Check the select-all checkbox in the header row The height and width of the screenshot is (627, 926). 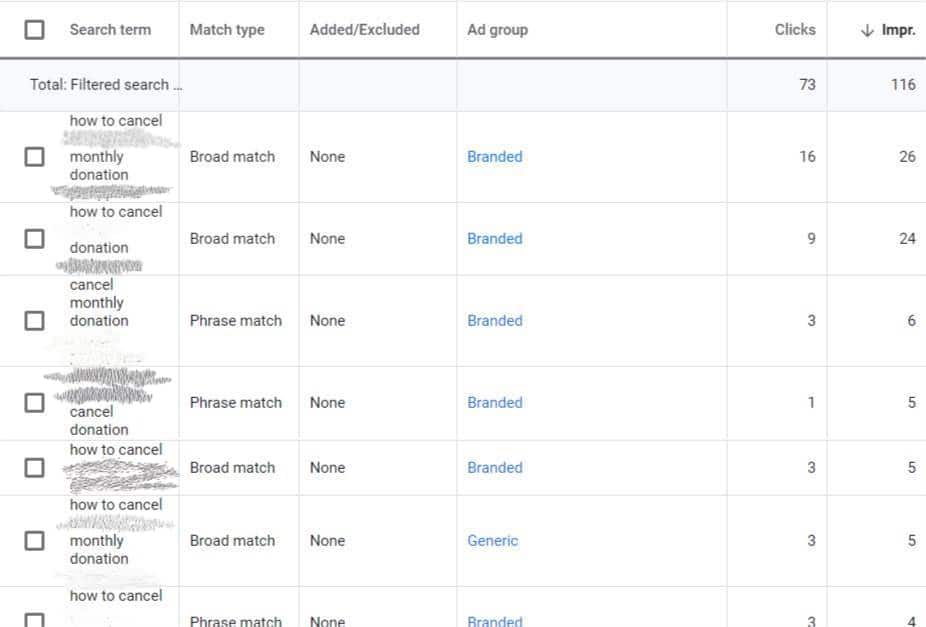35,29
